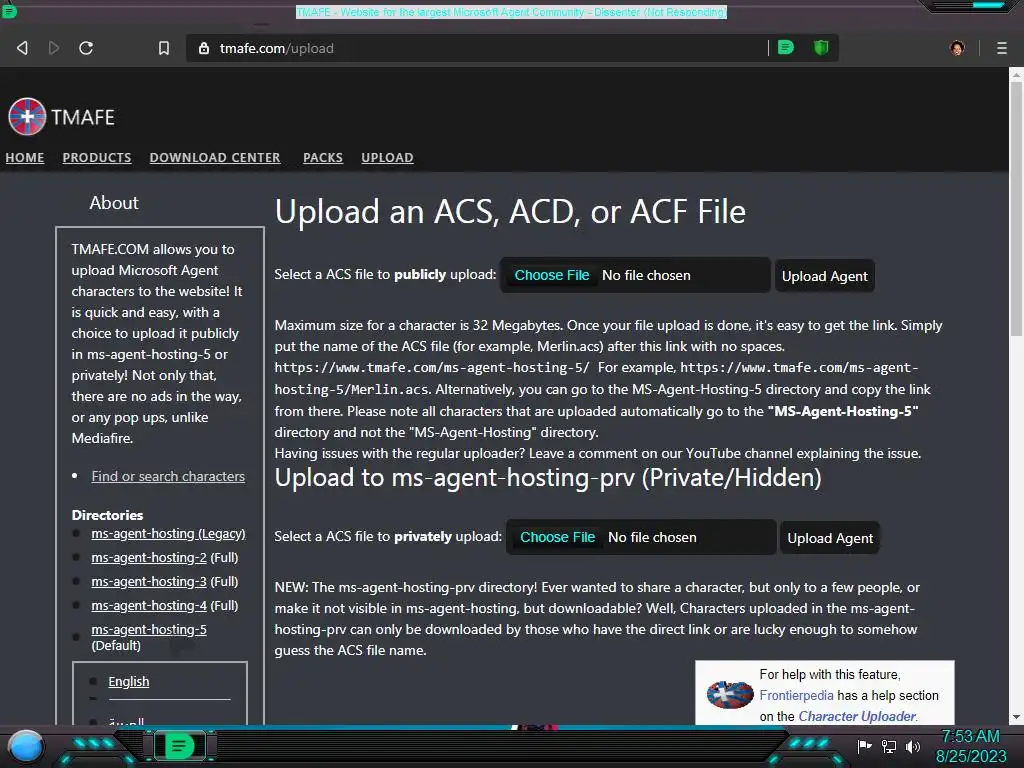
Task: Open the PRODUCTS nav item
Action: click(x=97, y=158)
